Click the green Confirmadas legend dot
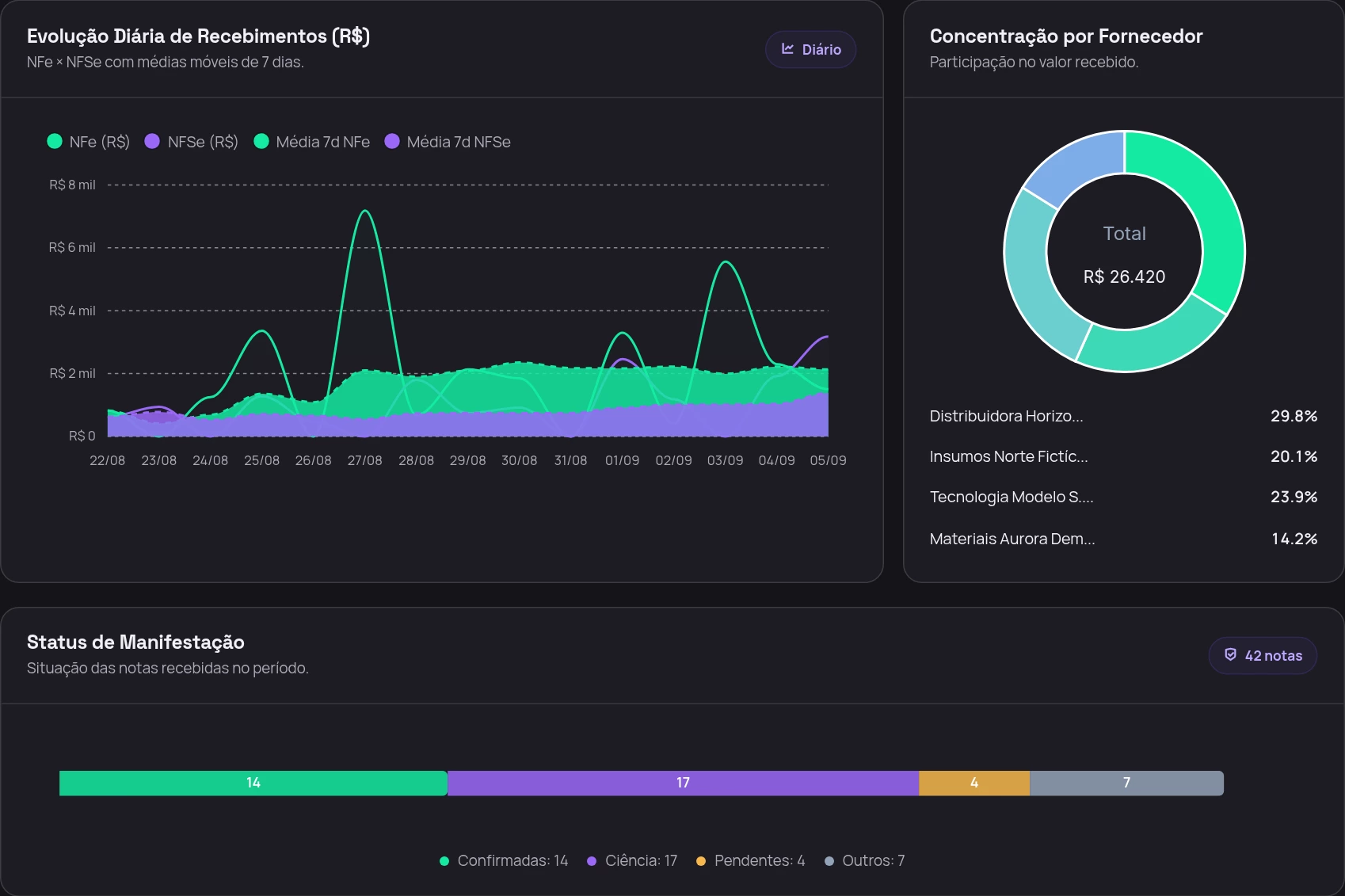The height and width of the screenshot is (896, 1345). 444,861
